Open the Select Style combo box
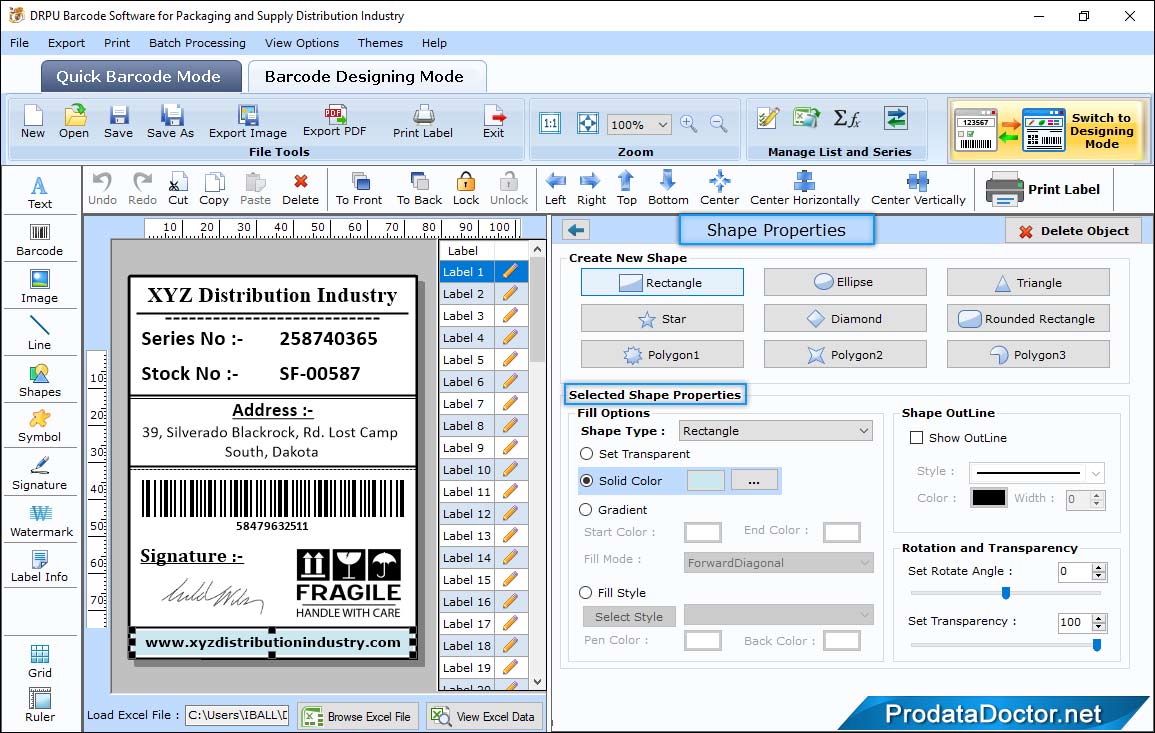 [779, 614]
